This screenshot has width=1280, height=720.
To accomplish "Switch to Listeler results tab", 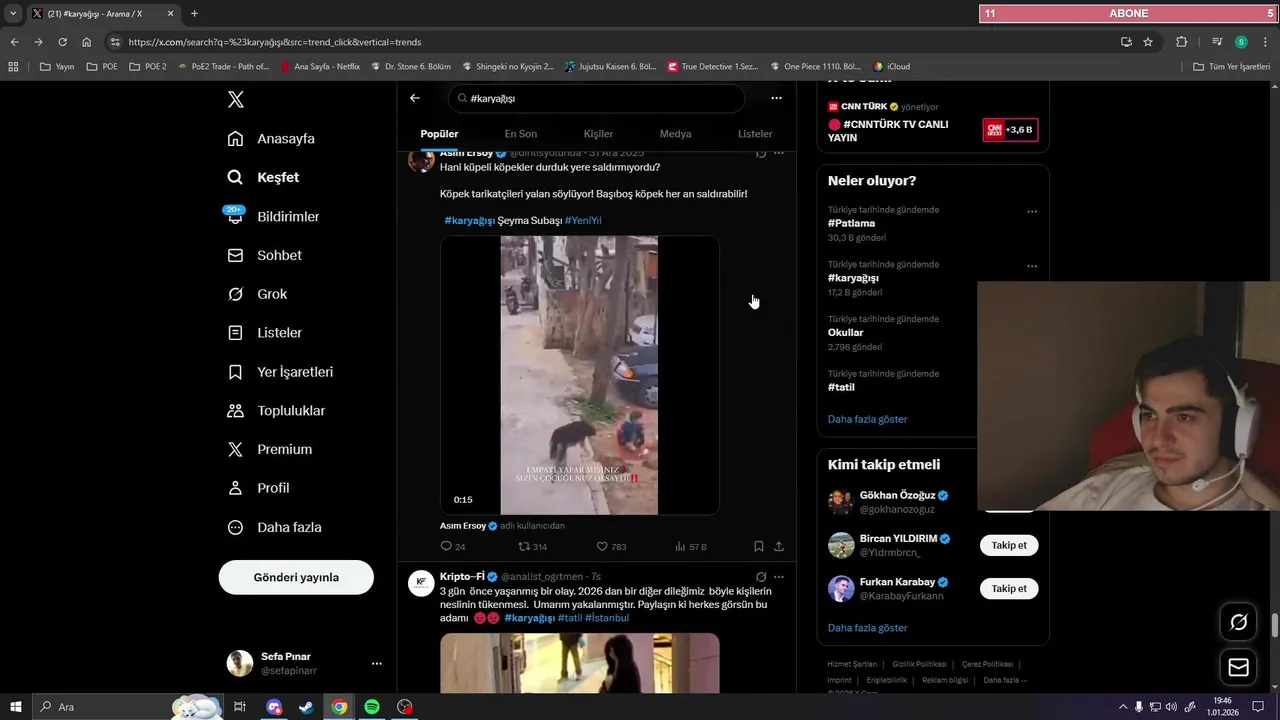I will pyautogui.click(x=755, y=134).
